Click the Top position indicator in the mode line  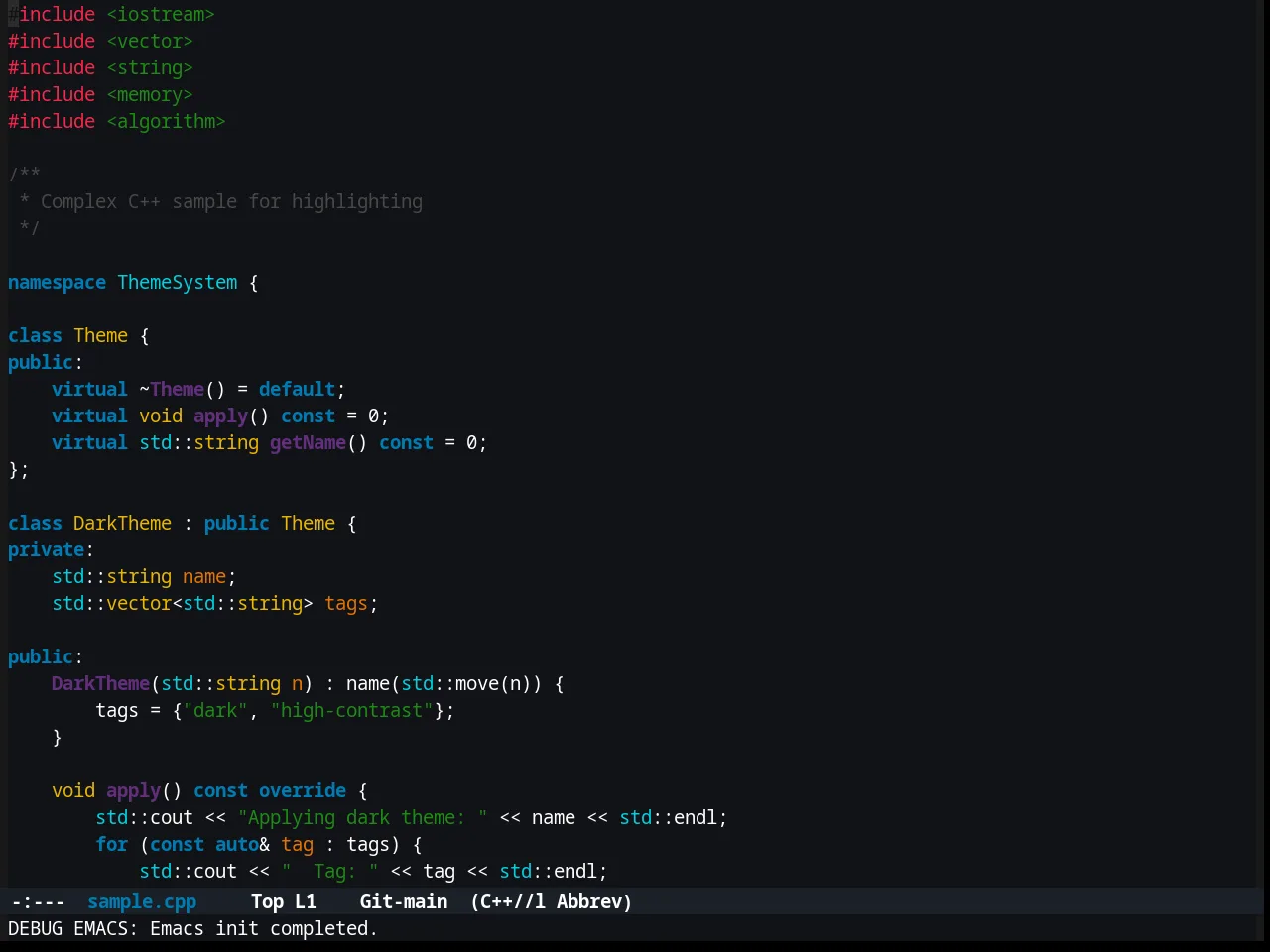tap(267, 901)
